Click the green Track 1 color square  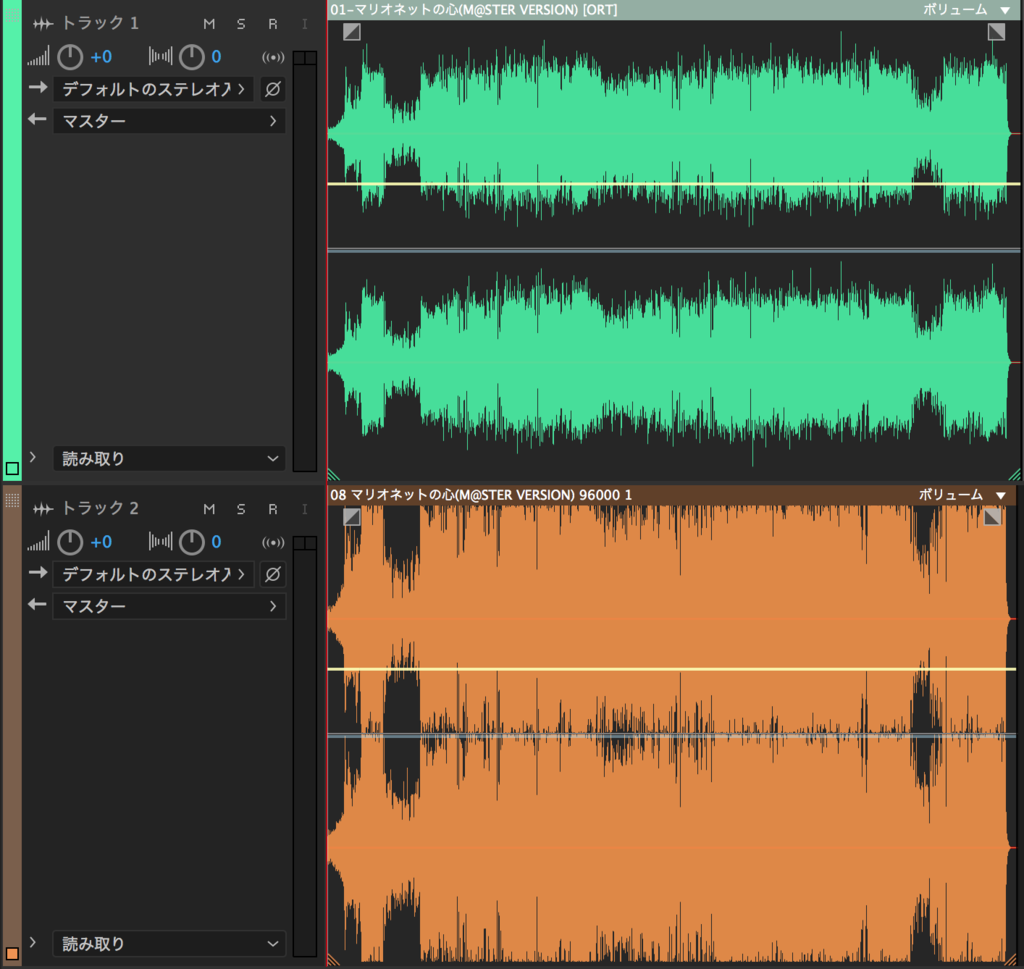point(12,468)
